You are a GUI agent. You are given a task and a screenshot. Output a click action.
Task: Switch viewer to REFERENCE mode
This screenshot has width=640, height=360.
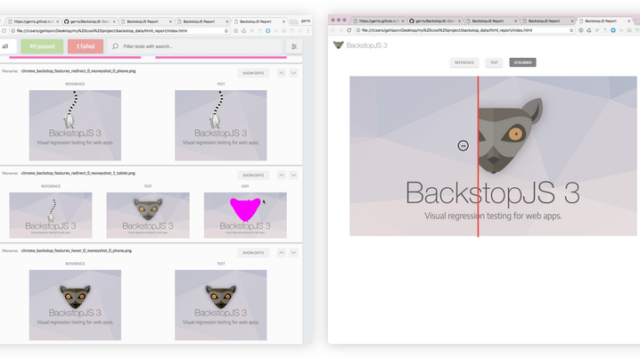[x=464, y=62]
